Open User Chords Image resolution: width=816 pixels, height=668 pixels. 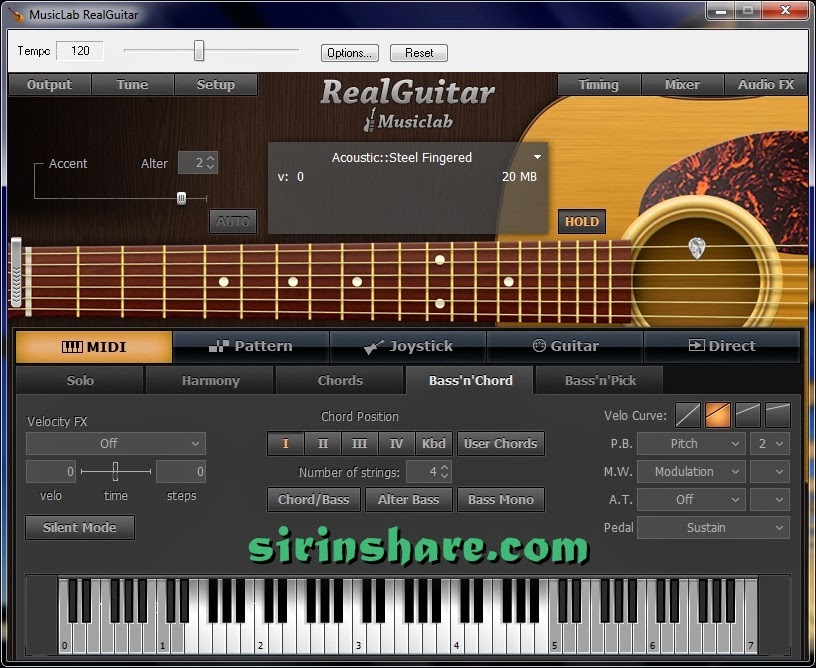(501, 444)
